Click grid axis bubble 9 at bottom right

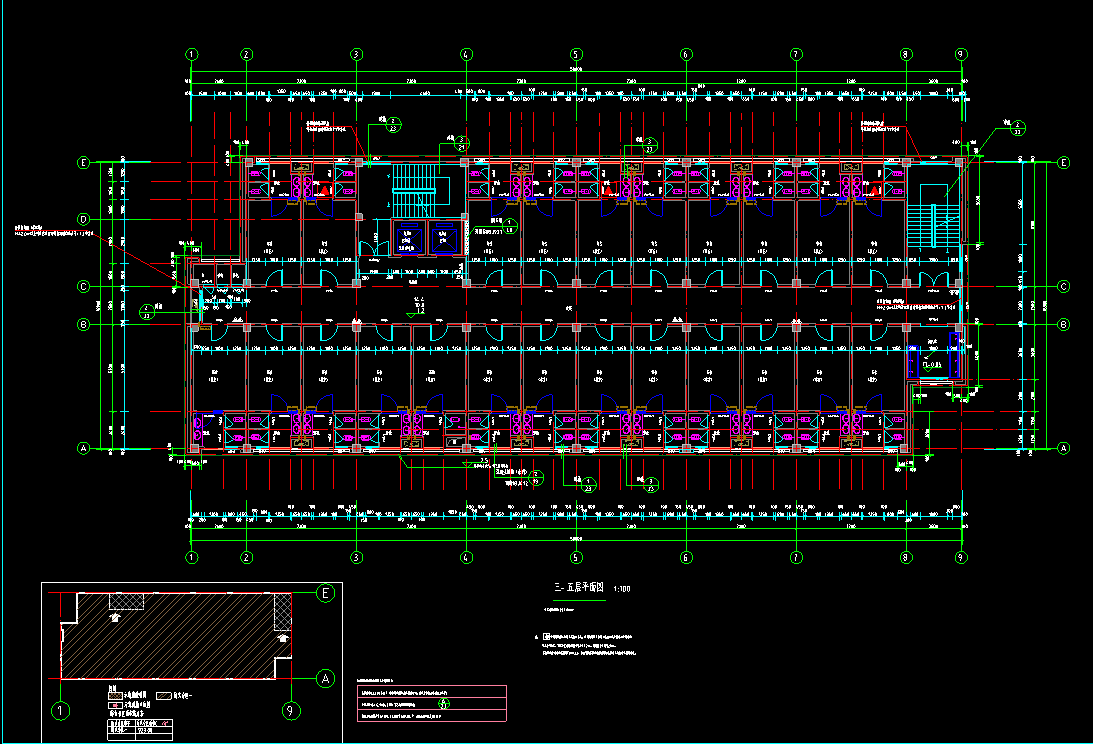pos(960,557)
